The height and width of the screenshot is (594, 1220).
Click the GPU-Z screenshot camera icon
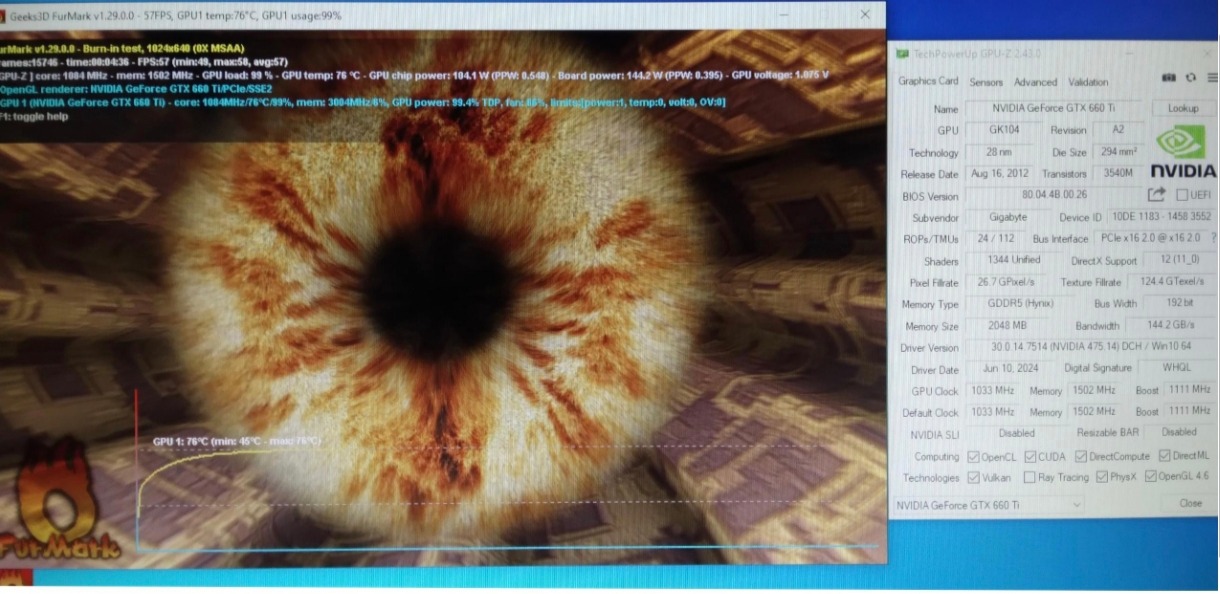(1168, 78)
